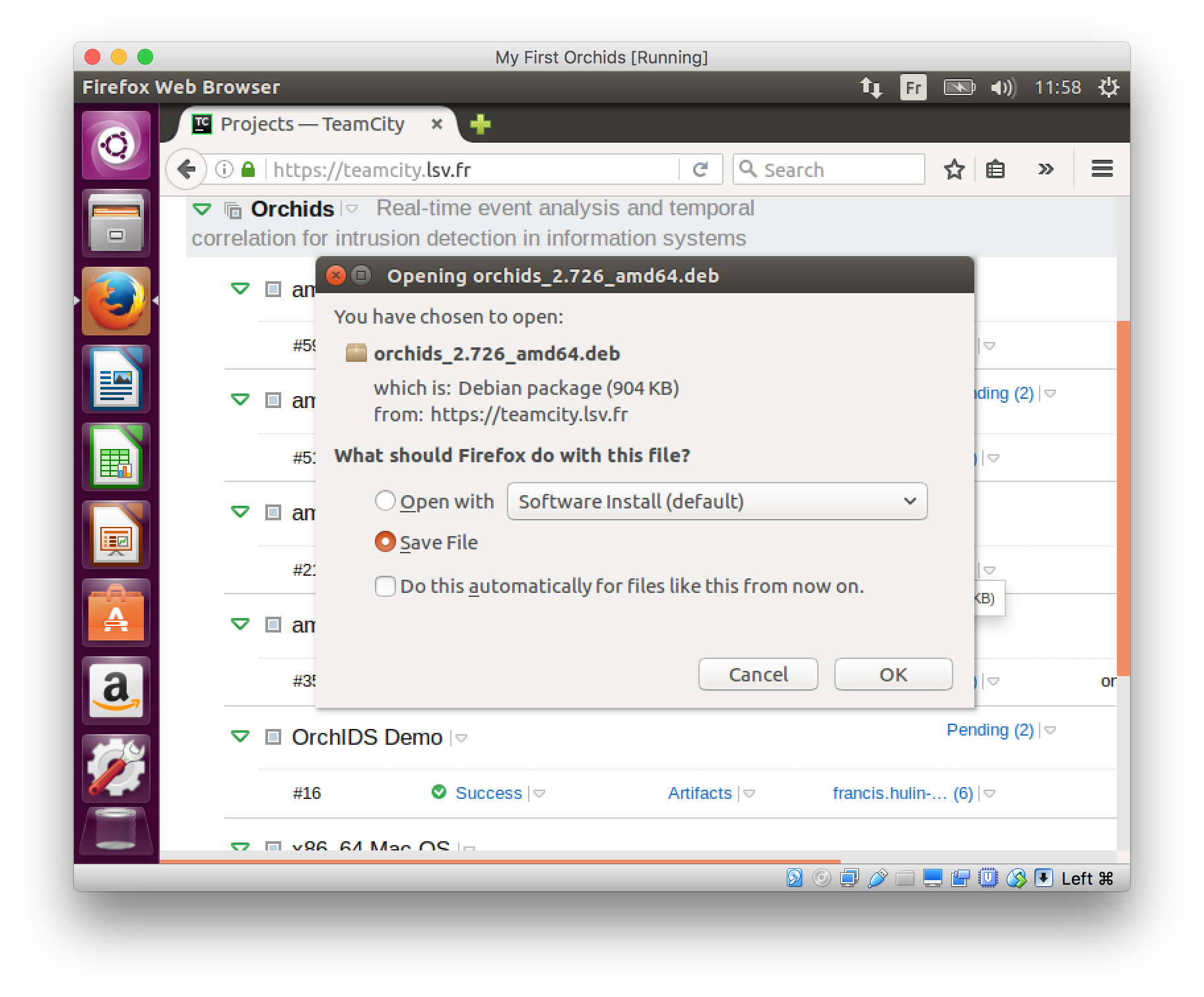
Task: Reload the page with the refresh icon
Action: (700, 170)
